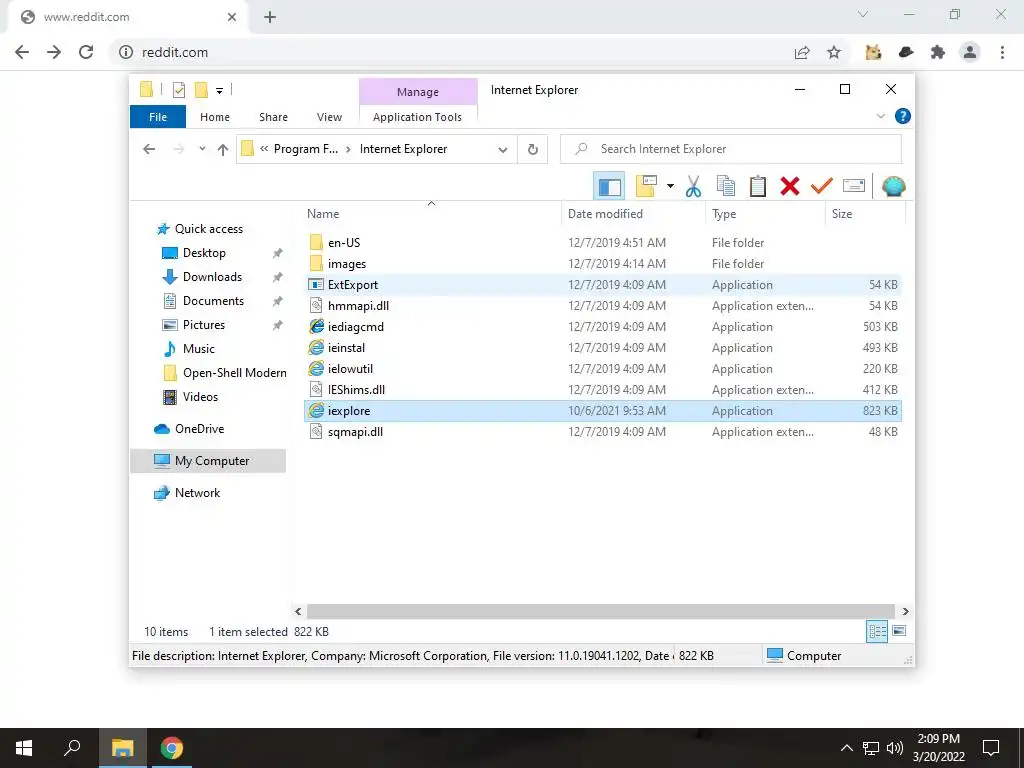Click Program F... in address path

click(x=306, y=149)
